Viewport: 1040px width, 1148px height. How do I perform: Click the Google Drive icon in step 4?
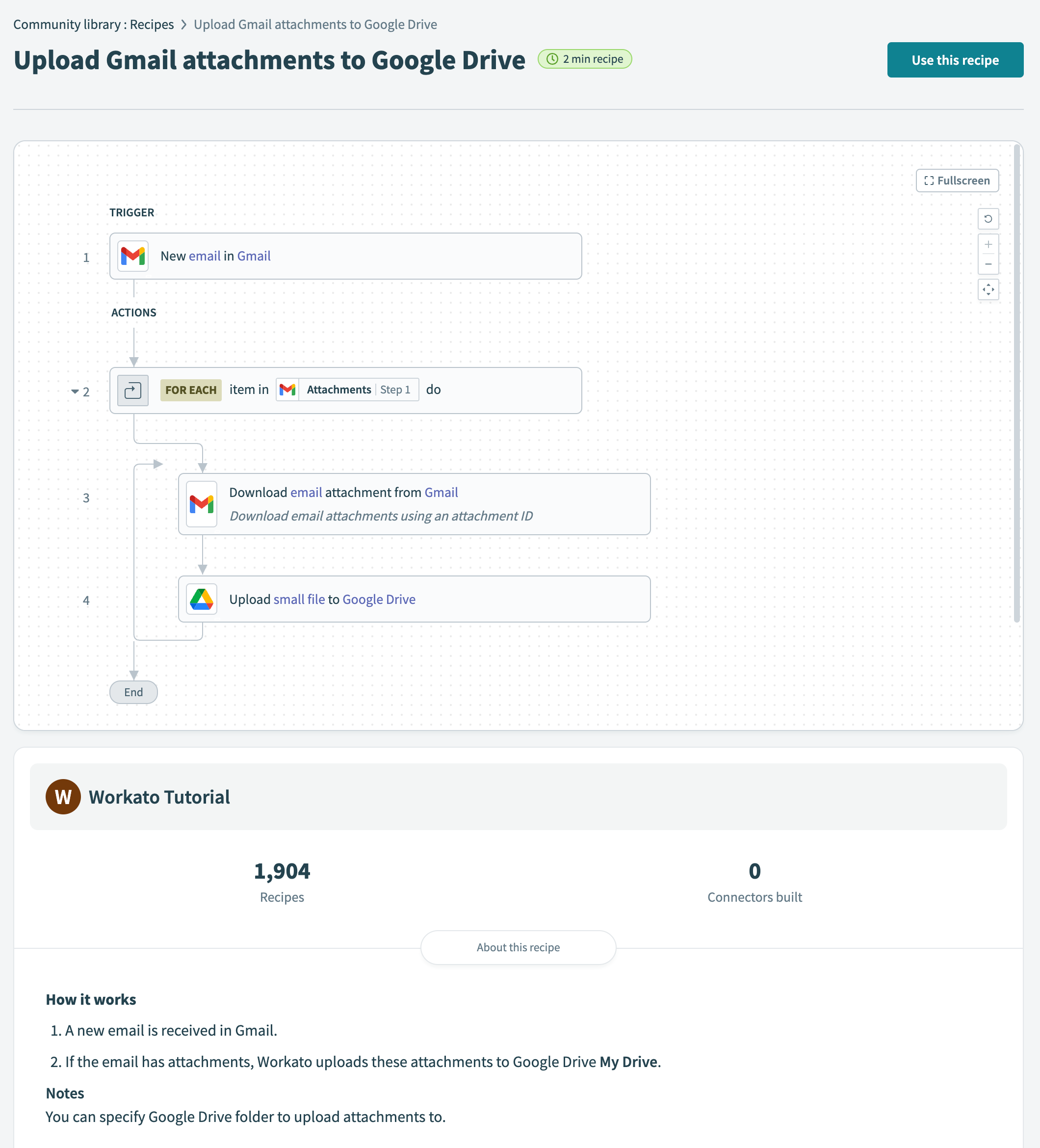coord(202,599)
